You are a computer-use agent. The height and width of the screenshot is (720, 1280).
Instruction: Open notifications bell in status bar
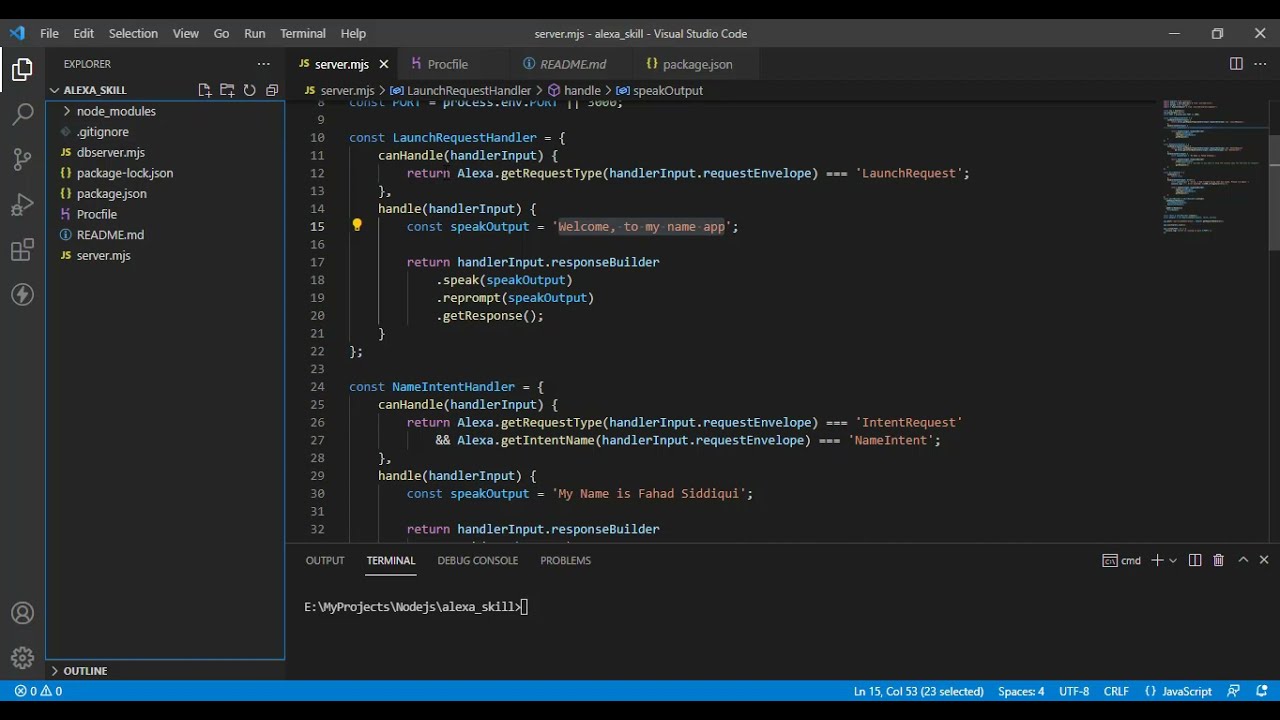pyautogui.click(x=1260, y=691)
